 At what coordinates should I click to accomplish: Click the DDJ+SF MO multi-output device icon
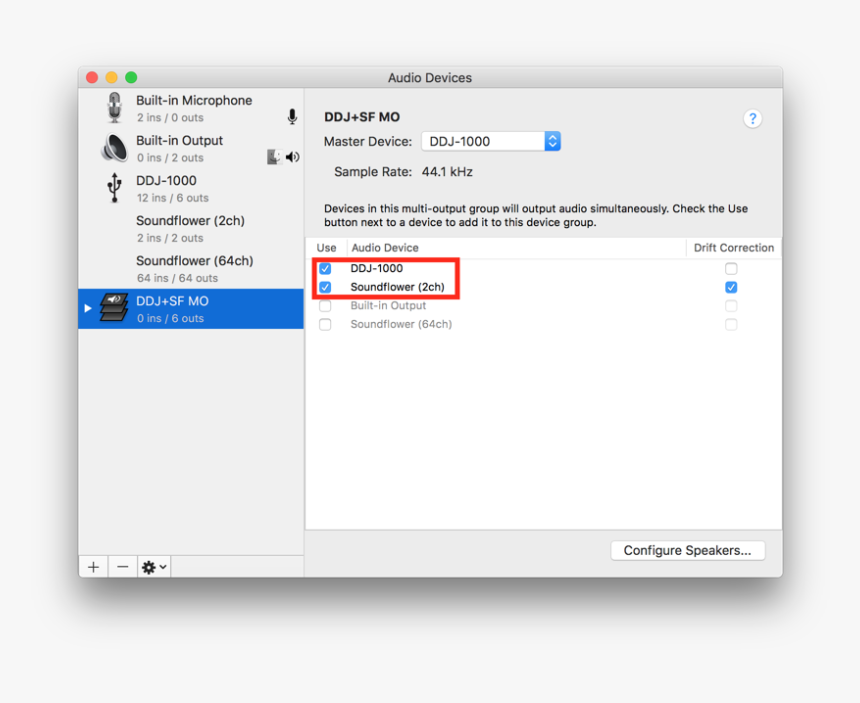[x=114, y=308]
